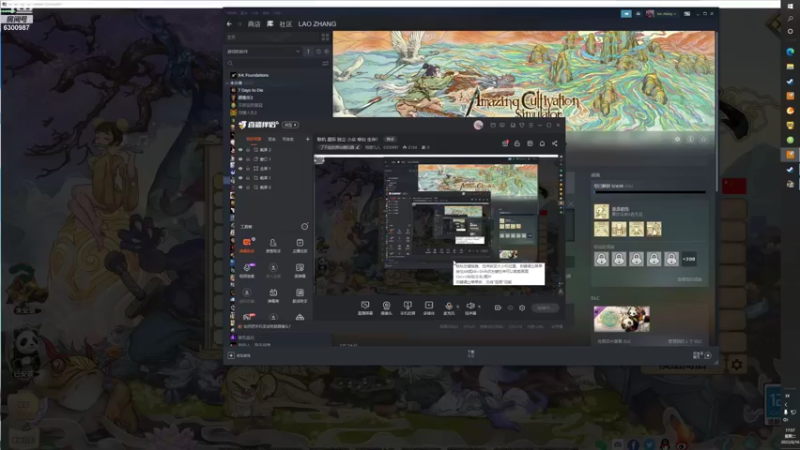Image resolution: width=800 pixels, height=450 pixels.
Task: Collapse the category above 7 Days to Die
Action: (x=228, y=83)
